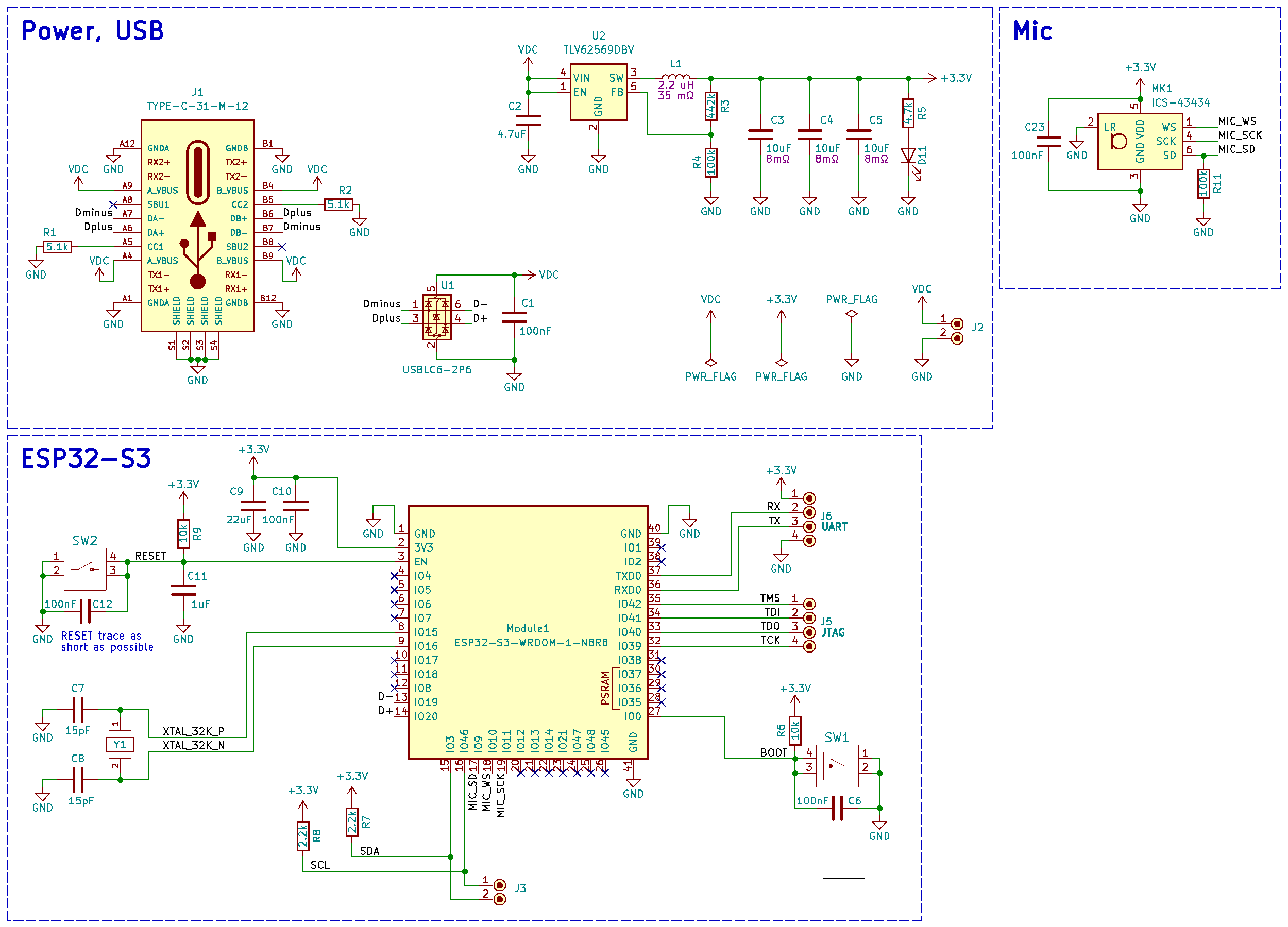This screenshot has height=927, width=1288.
Task: Select the "2.2 uH 35 mΩ" inductor value text
Action: (676, 90)
